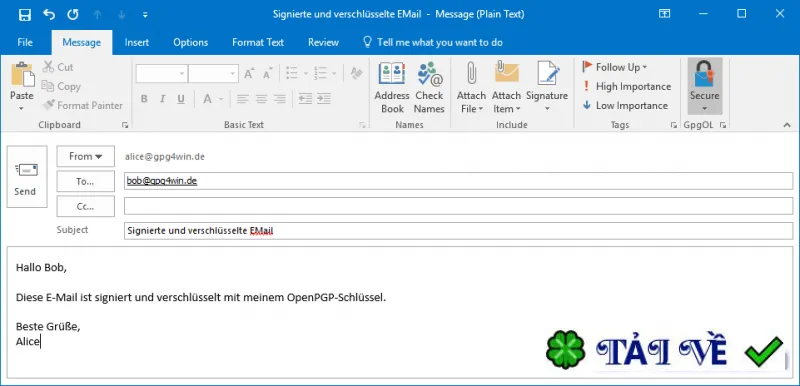The width and height of the screenshot is (800, 386).
Task: Click Tell me what you want to do
Action: click(433, 42)
